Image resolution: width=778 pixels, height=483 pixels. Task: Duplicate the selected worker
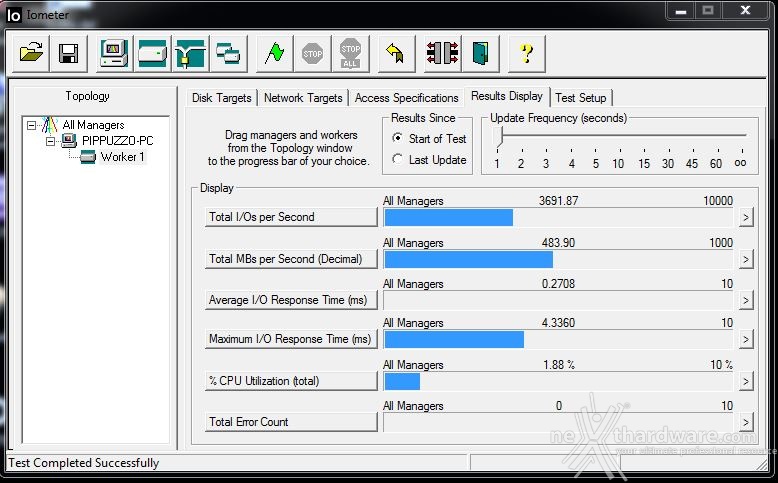tap(228, 53)
